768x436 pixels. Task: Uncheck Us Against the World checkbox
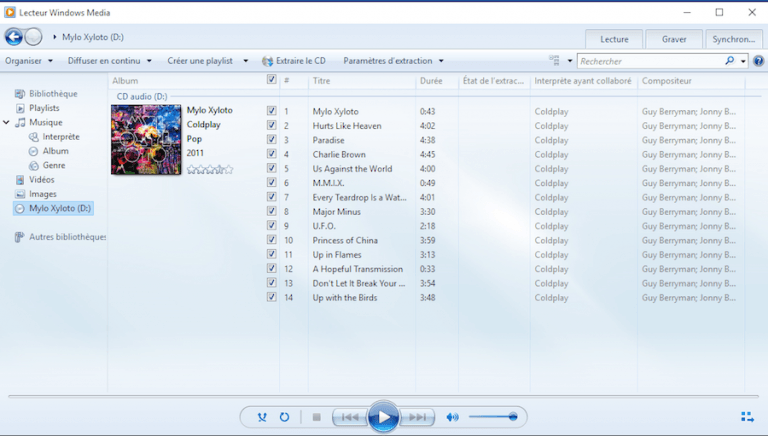271,168
